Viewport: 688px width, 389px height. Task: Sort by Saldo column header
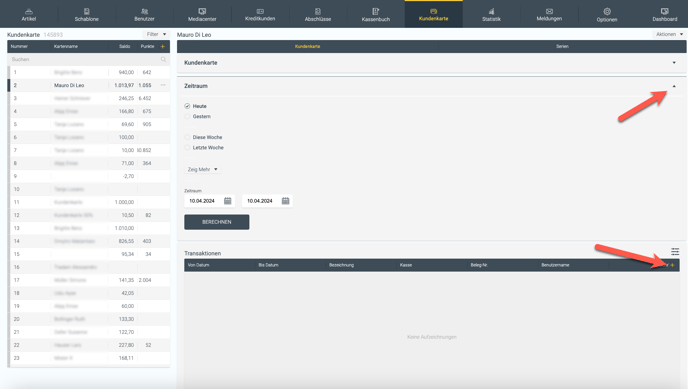(125, 46)
